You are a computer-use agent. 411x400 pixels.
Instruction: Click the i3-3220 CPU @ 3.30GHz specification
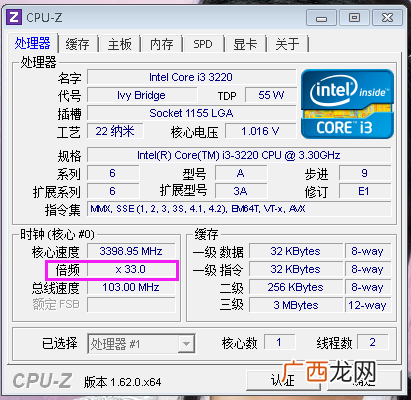[239, 155]
